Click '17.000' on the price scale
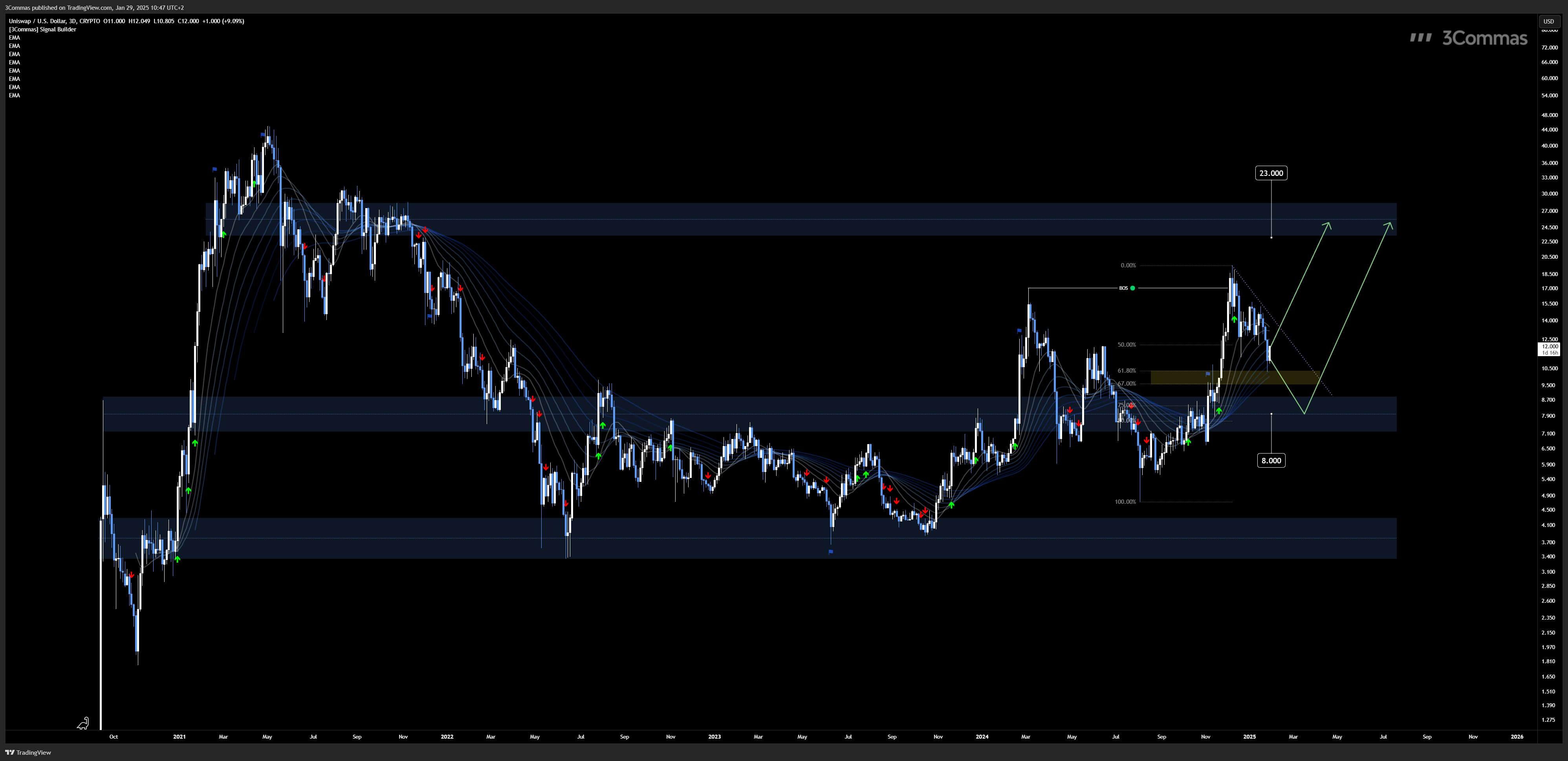1568x761 pixels. pos(1549,288)
